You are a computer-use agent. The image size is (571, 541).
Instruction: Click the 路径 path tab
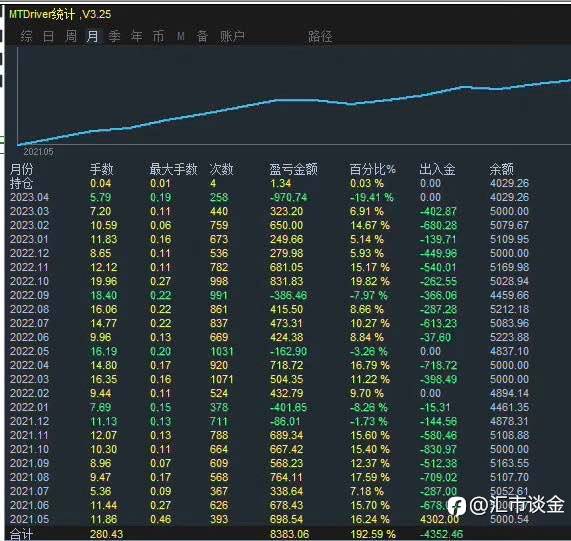[x=320, y=36]
